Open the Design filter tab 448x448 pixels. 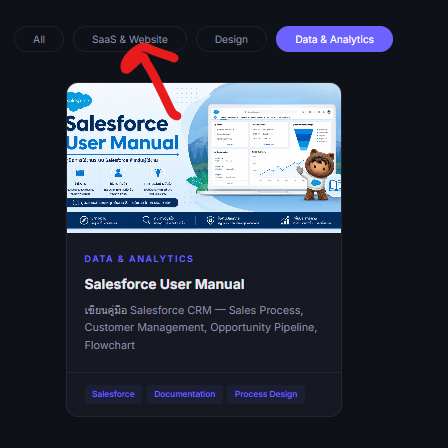click(231, 39)
